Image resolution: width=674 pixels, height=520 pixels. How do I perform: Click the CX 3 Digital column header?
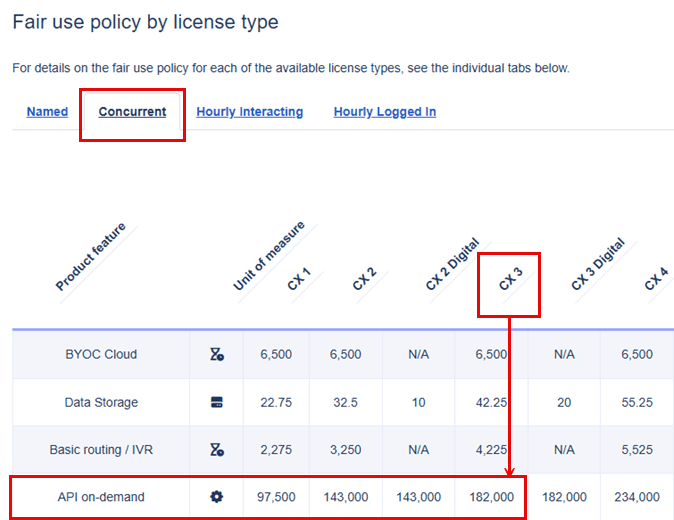click(597, 265)
